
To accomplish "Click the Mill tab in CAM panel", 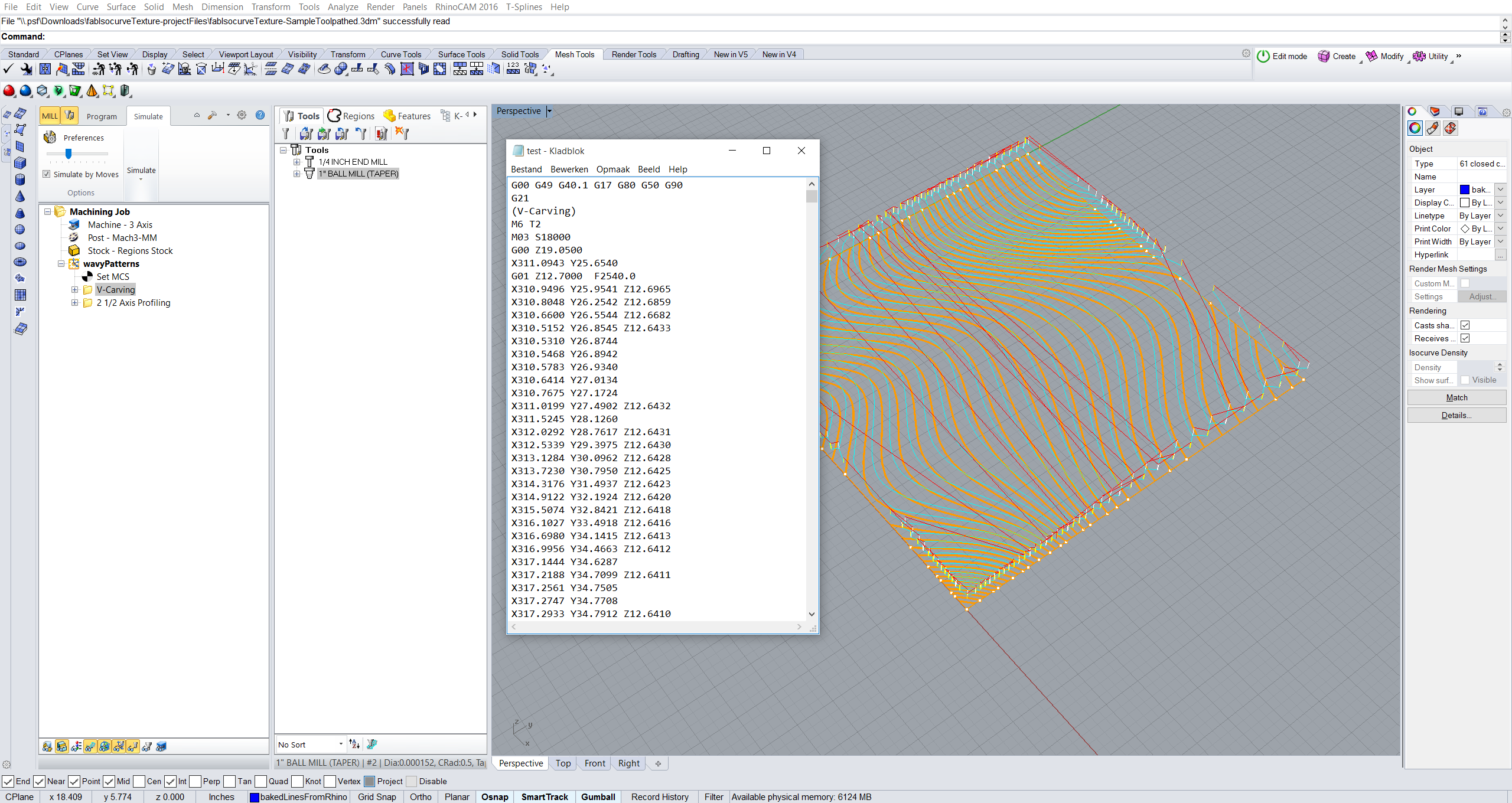I will [50, 115].
